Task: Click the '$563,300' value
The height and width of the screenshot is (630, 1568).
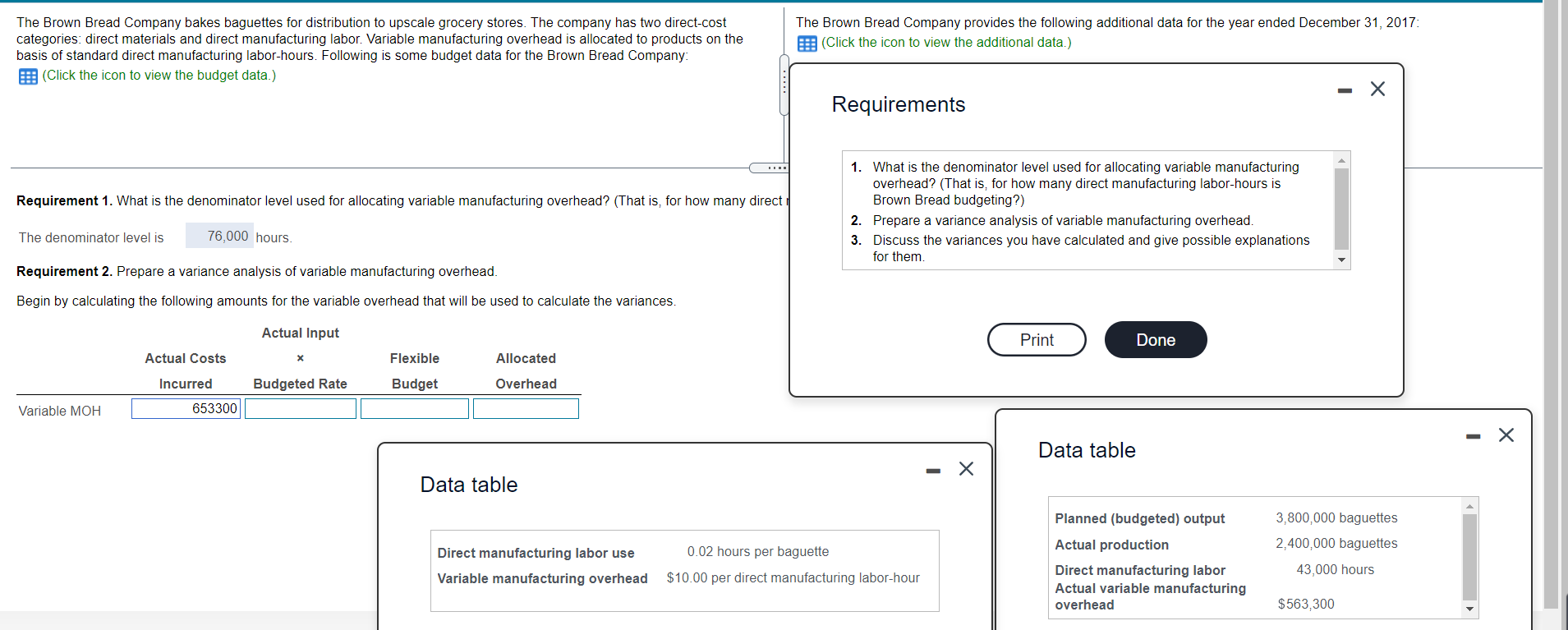Action: [1306, 605]
